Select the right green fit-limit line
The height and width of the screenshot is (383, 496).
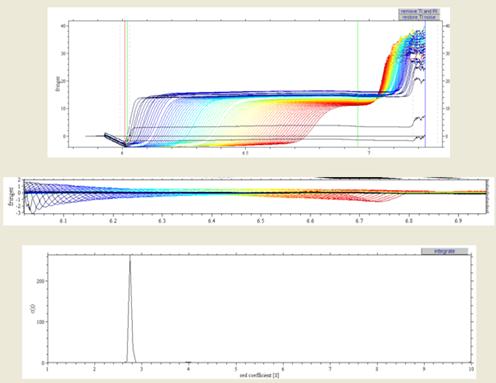(358, 83)
